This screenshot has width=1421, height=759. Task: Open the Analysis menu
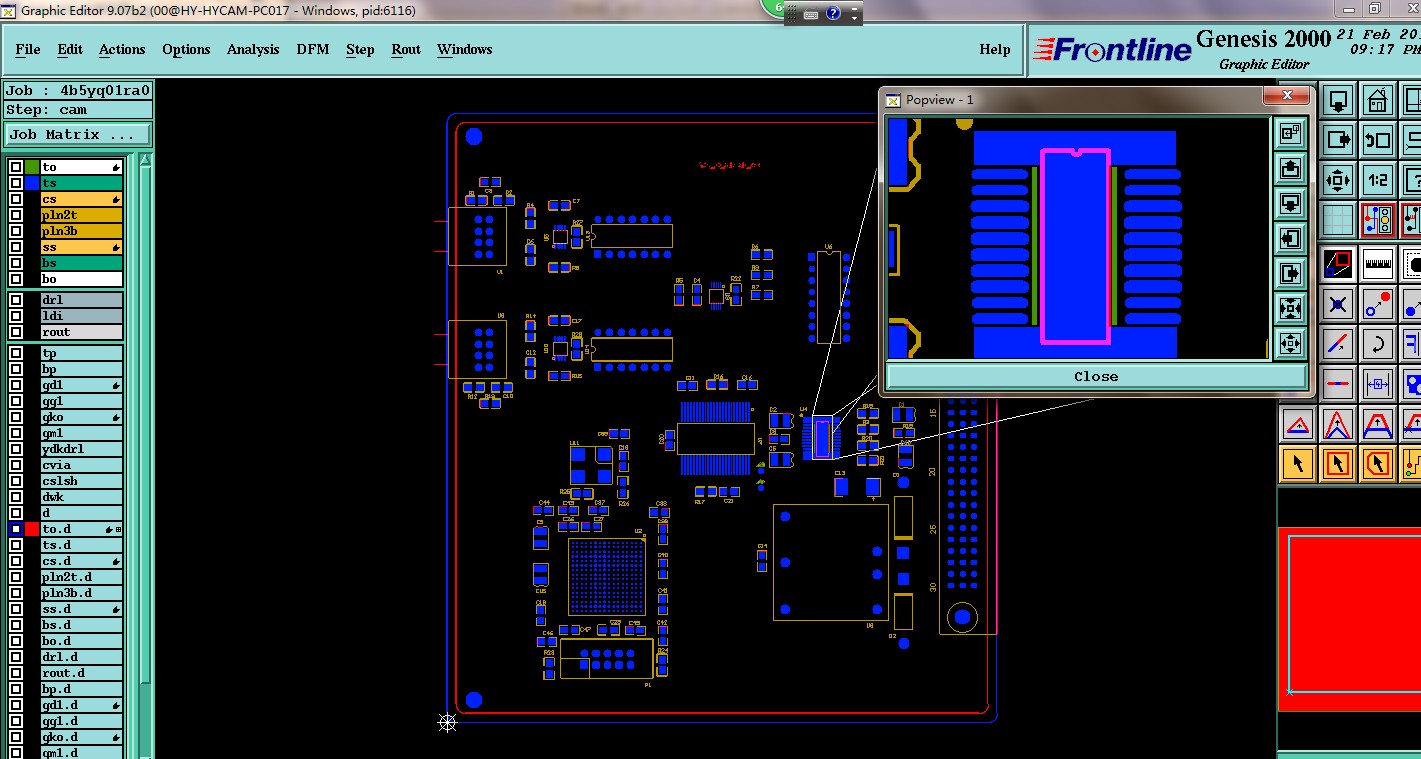click(253, 49)
